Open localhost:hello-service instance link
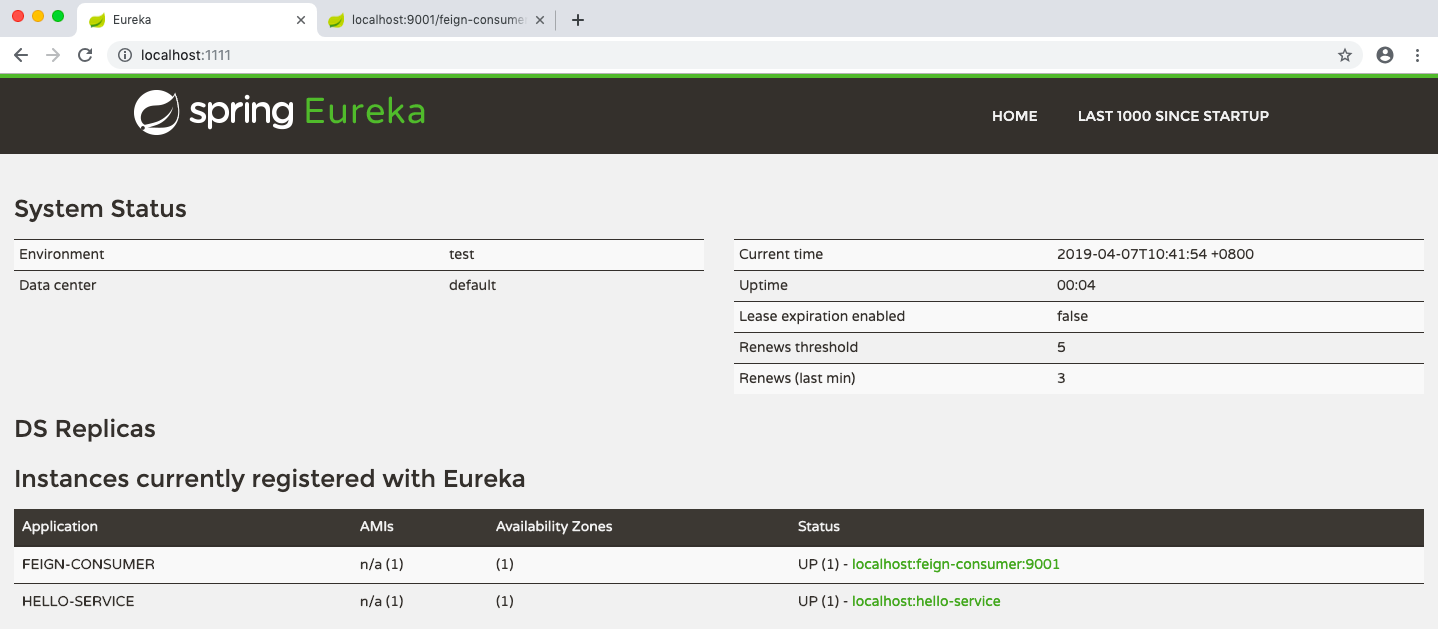 tap(926, 601)
